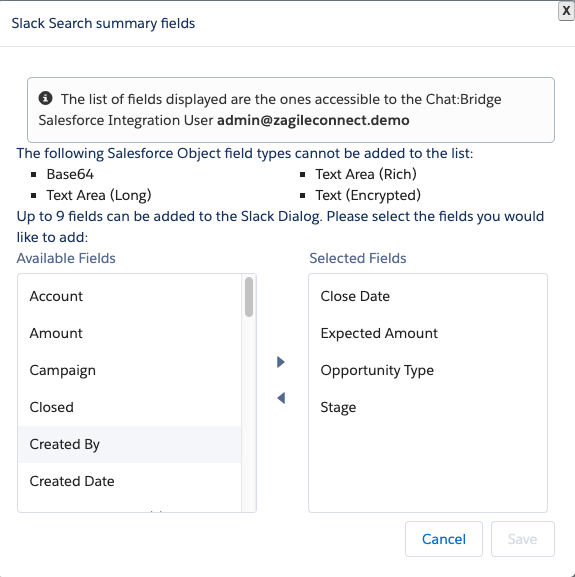The height and width of the screenshot is (577, 575).
Task: Click empty area of Selected Fields list
Action: point(428,467)
